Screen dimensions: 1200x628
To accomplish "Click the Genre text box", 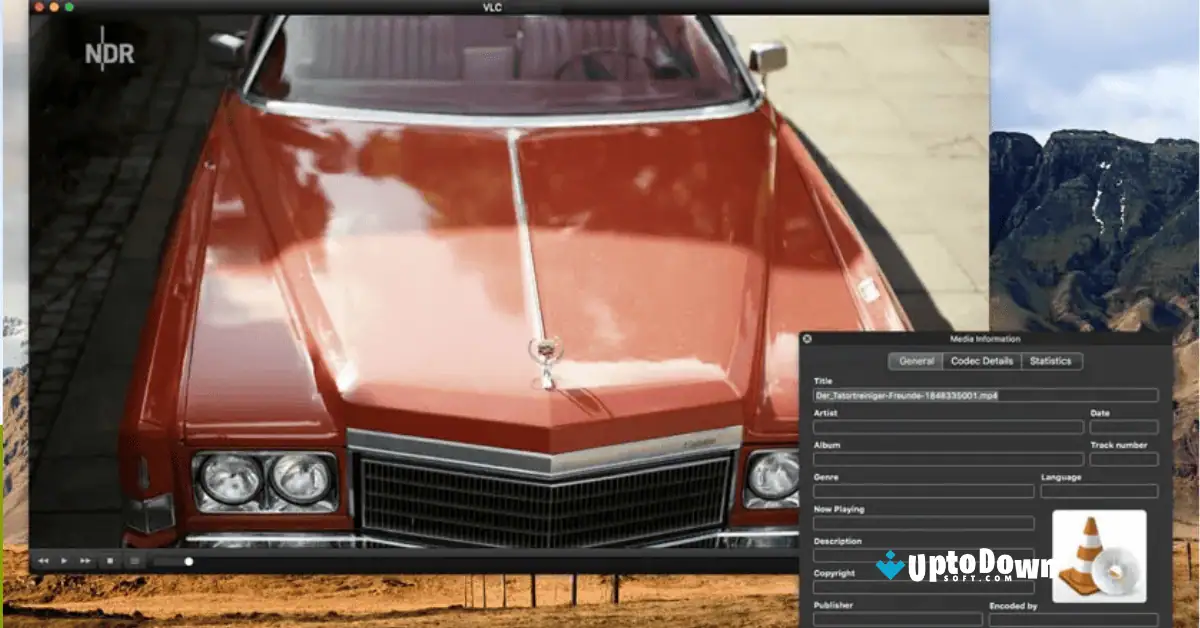I will tap(925, 492).
